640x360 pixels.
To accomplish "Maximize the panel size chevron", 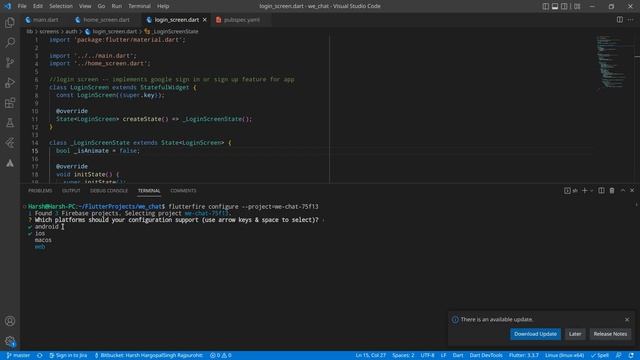I will 623,191.
